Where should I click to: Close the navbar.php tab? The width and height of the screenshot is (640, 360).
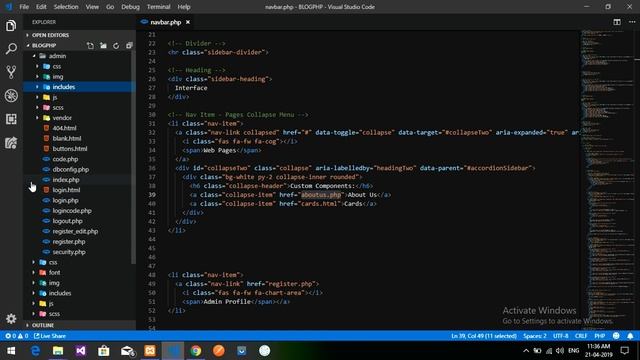(188, 22)
